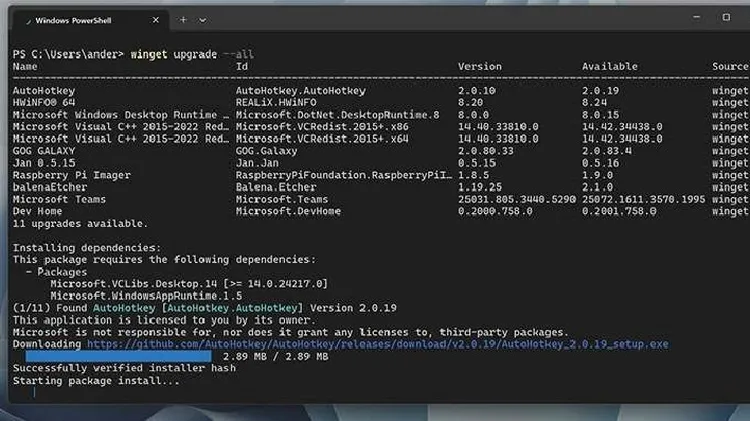Click Teams version '25031.805.3440.5290'
Screen dimensions: 750x421
pyautogui.click(x=517, y=199)
